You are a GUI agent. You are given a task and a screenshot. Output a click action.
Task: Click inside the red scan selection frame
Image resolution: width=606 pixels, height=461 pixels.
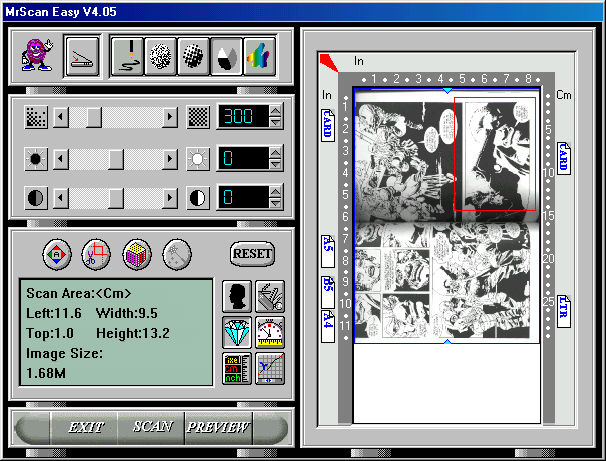coord(495,154)
